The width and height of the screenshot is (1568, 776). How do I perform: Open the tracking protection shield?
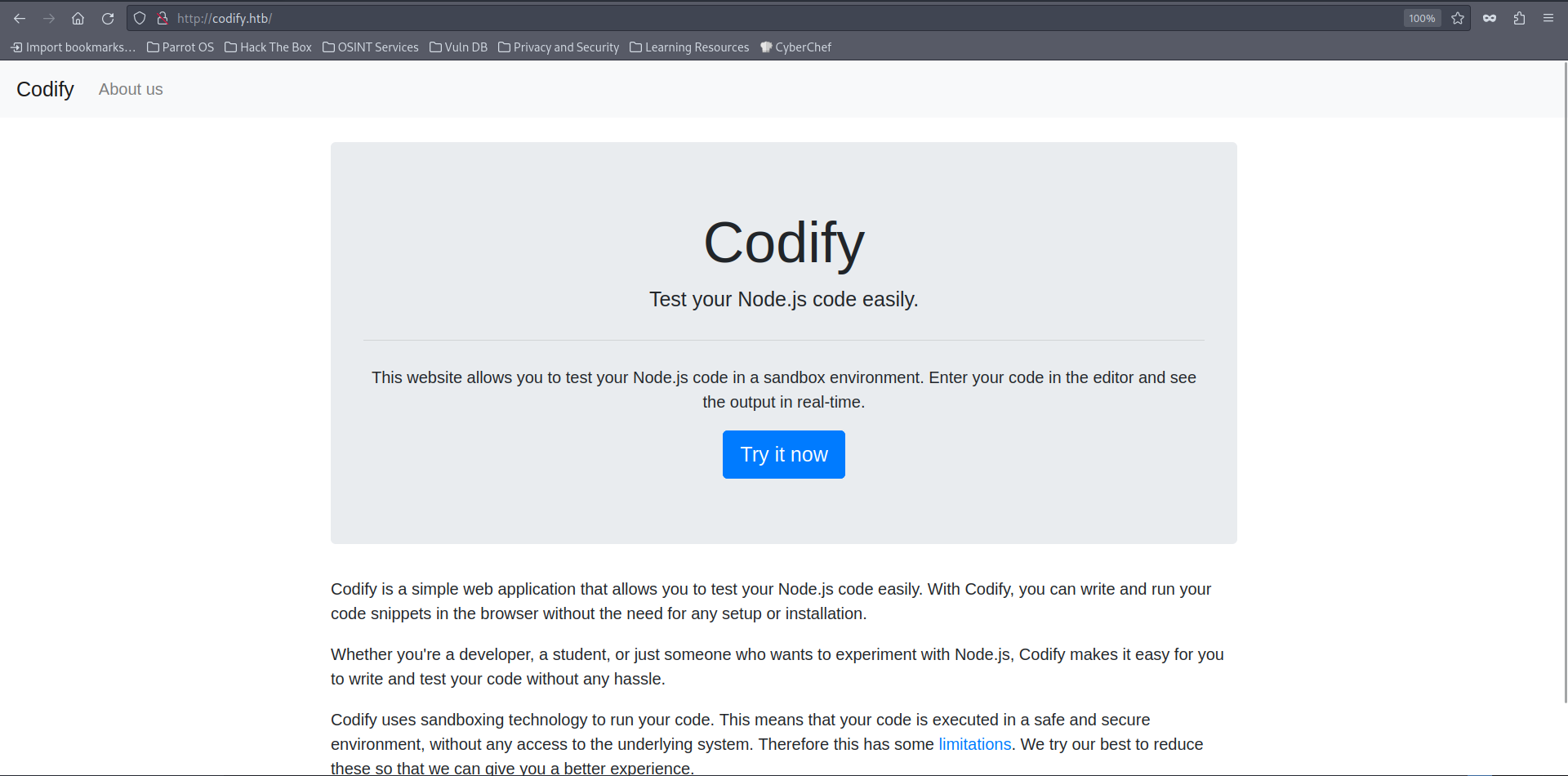point(140,18)
